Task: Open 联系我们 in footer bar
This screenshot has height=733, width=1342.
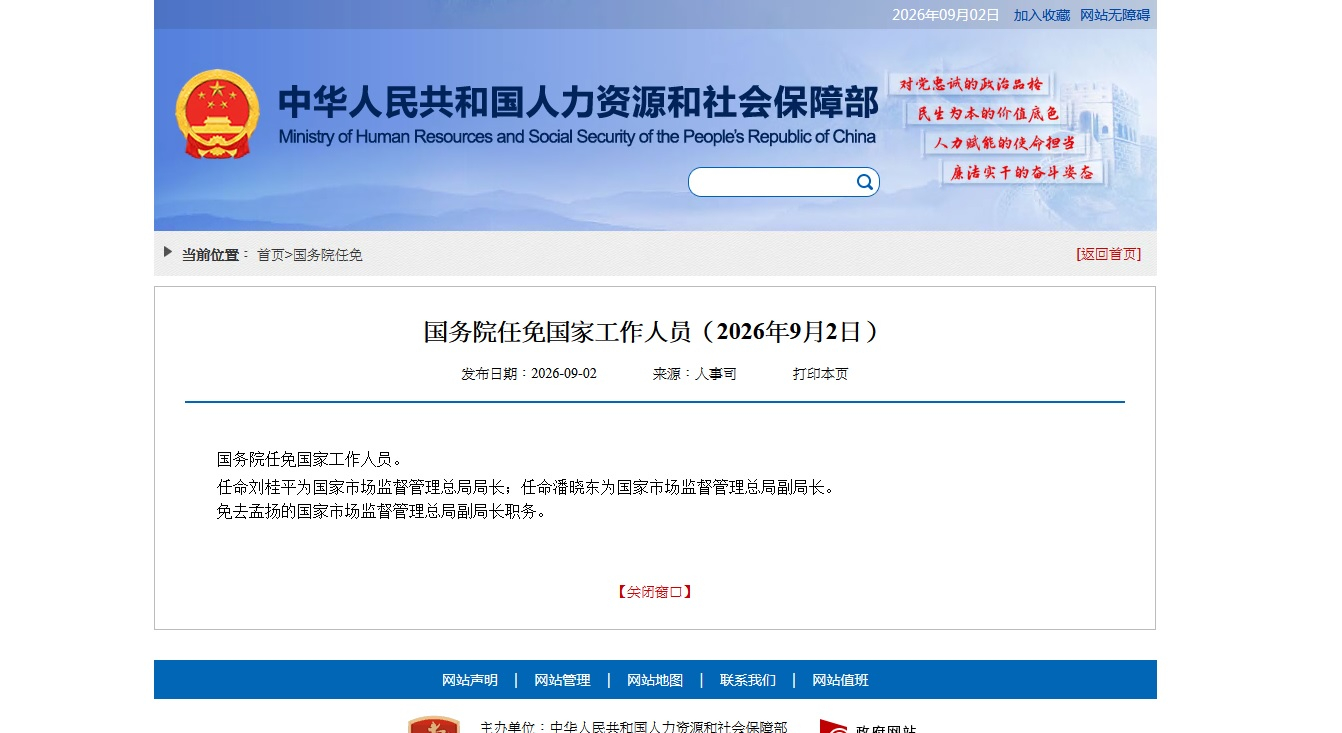Action: (748, 680)
